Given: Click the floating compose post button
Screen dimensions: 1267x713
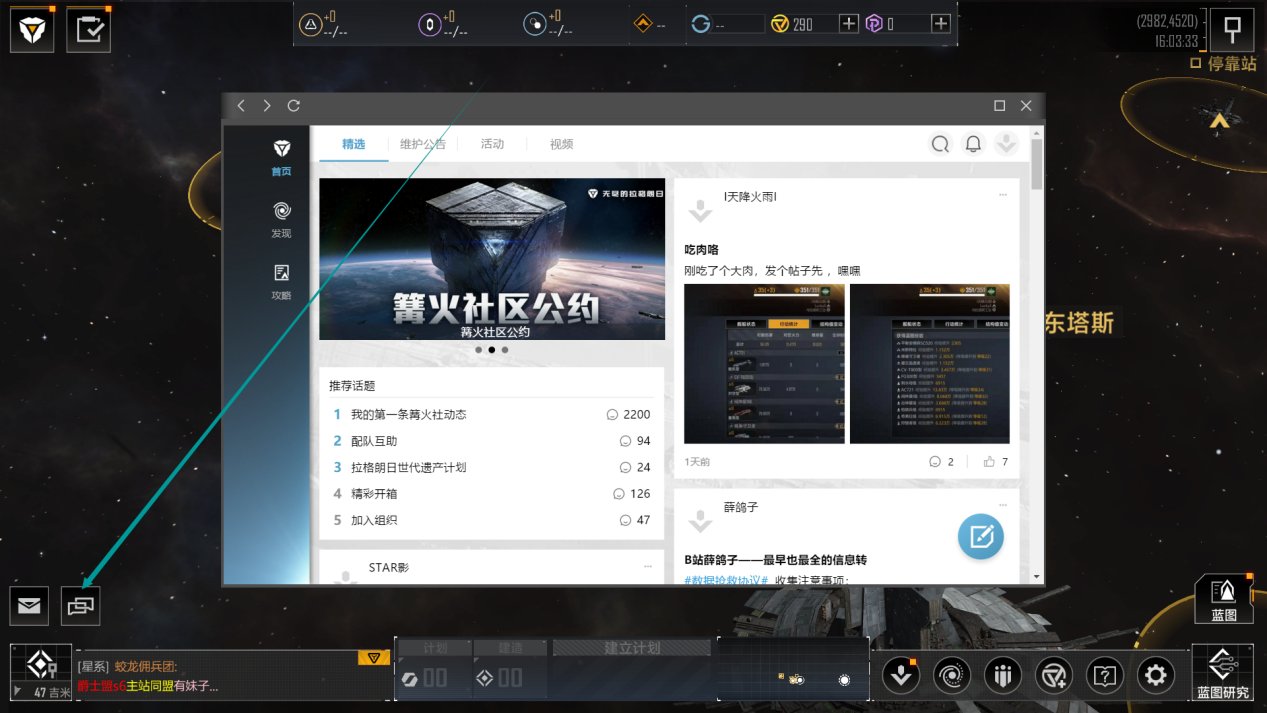Looking at the screenshot, I should tap(980, 536).
